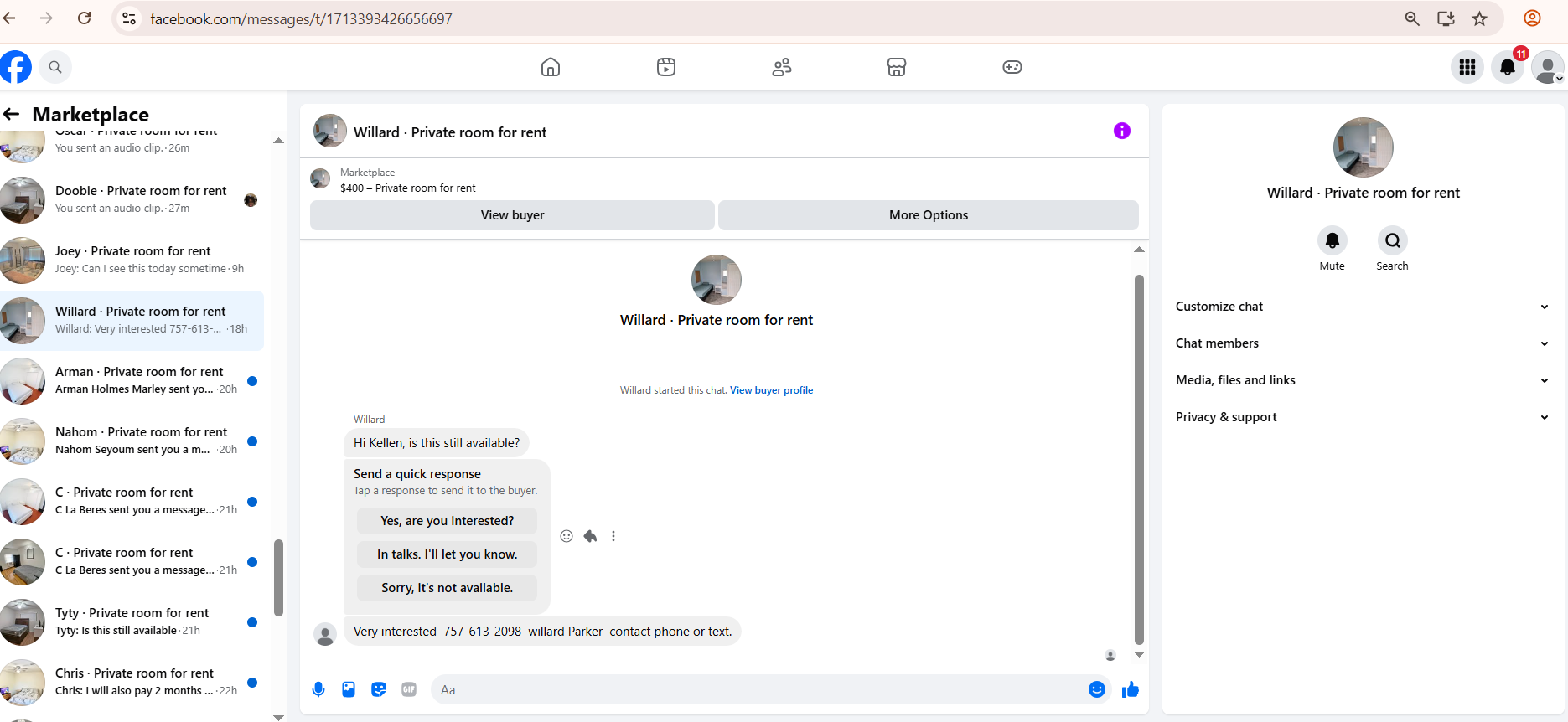Open the Video tab

[x=666, y=67]
